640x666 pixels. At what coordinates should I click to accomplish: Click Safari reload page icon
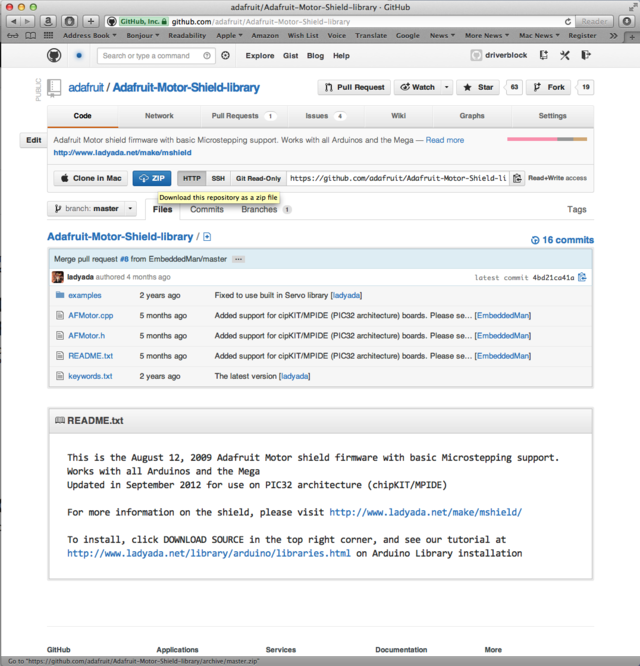tap(568, 21)
